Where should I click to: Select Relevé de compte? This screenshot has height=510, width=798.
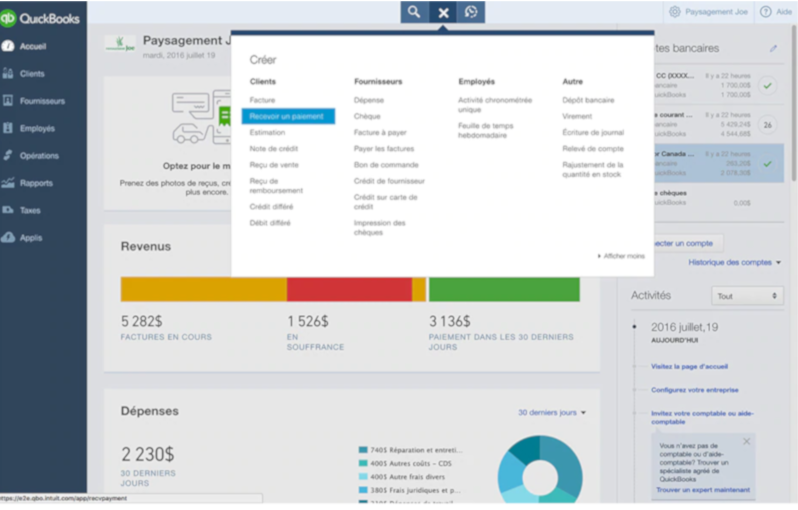pyautogui.click(x=593, y=149)
